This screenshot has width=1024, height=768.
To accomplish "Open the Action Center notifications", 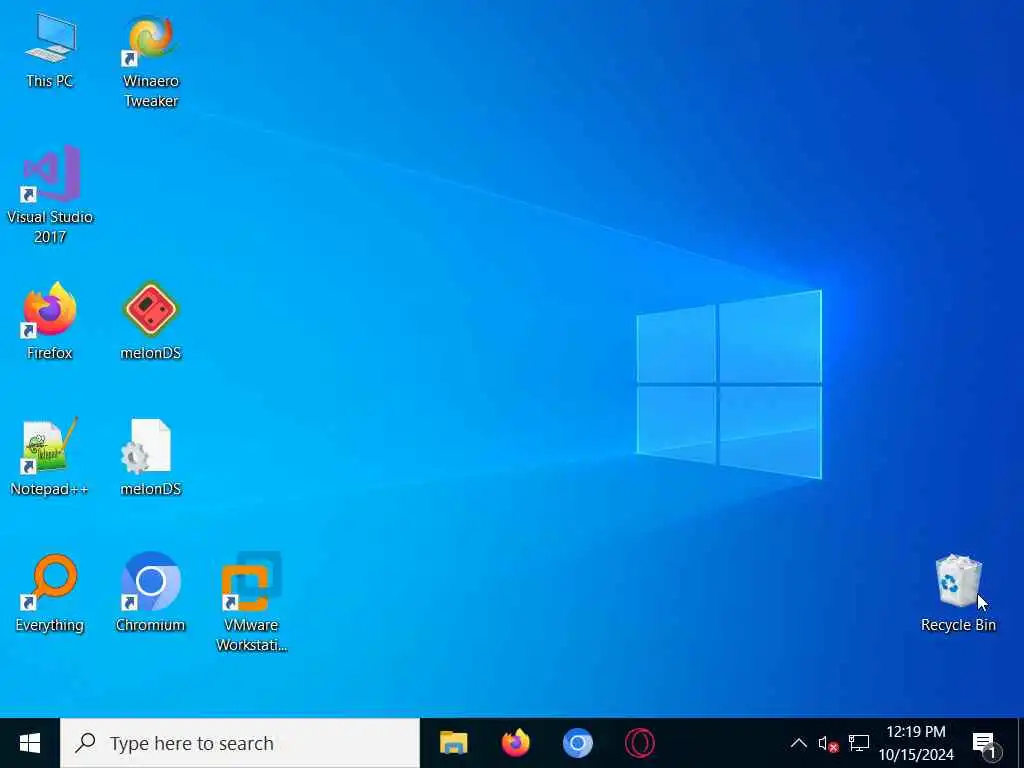I will click(x=985, y=743).
